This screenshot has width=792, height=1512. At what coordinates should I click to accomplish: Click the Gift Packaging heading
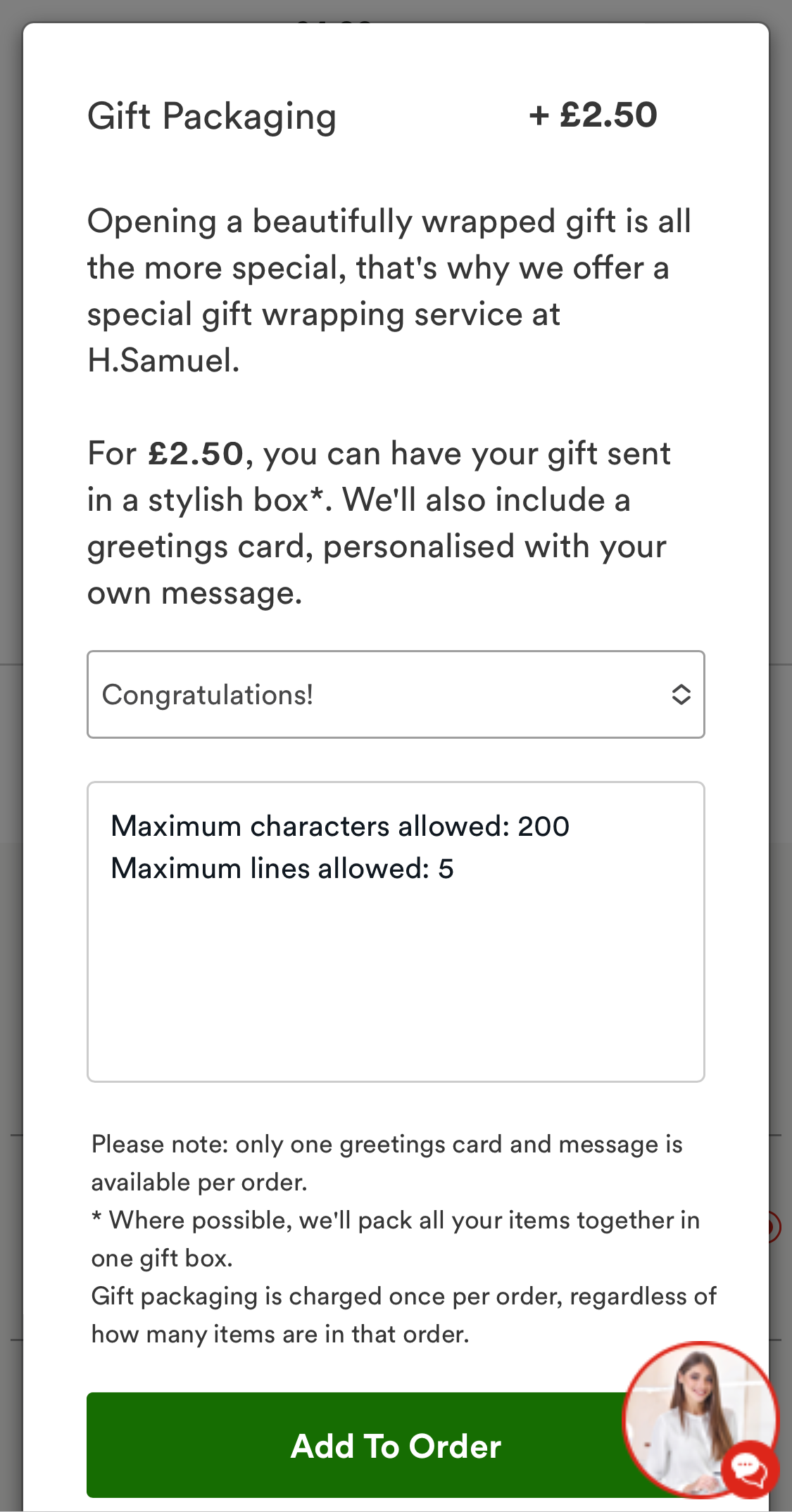(212, 116)
